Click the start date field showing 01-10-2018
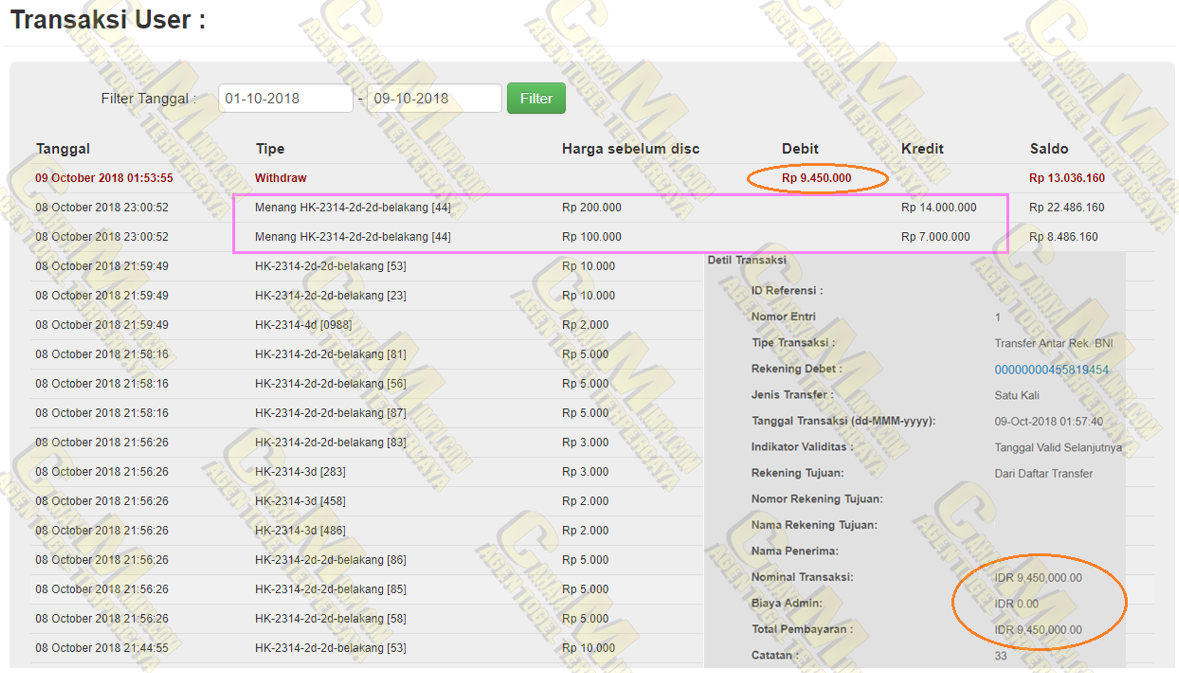The image size is (1179, 673). tap(285, 98)
